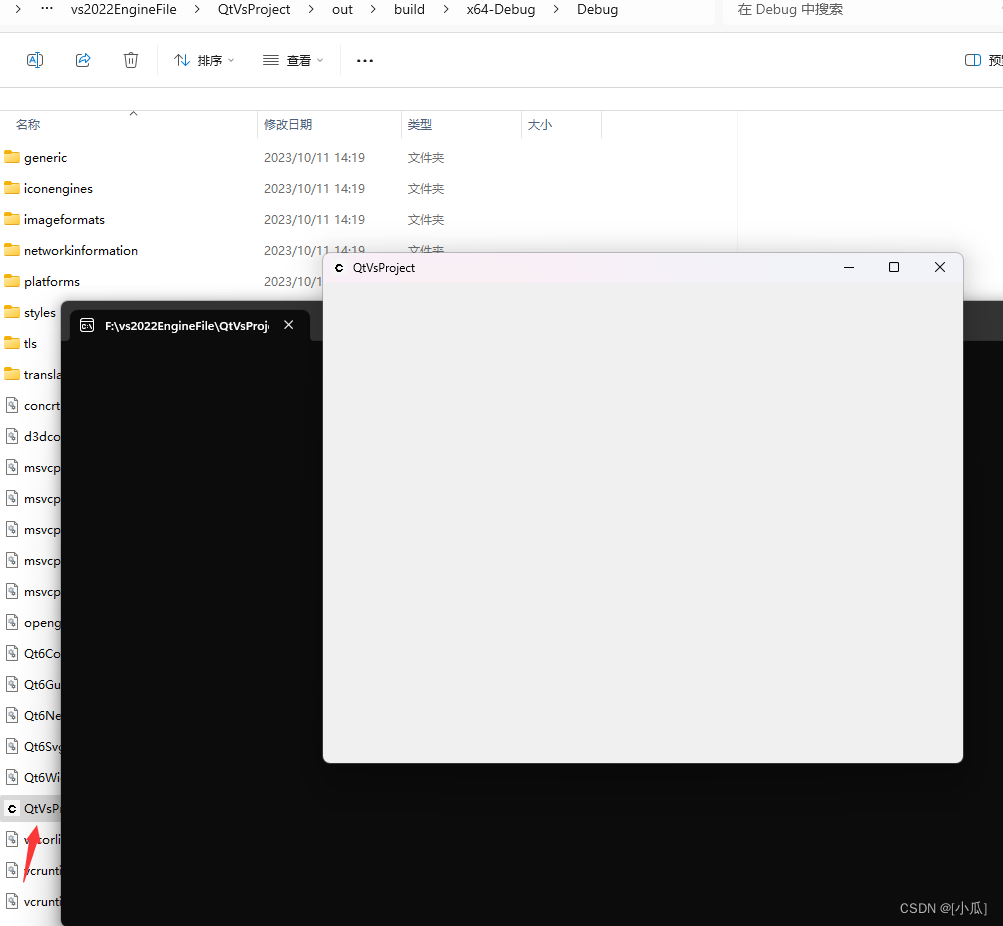Sort by 名称 column header
Viewport: 1003px width, 926px height.
coord(28,125)
